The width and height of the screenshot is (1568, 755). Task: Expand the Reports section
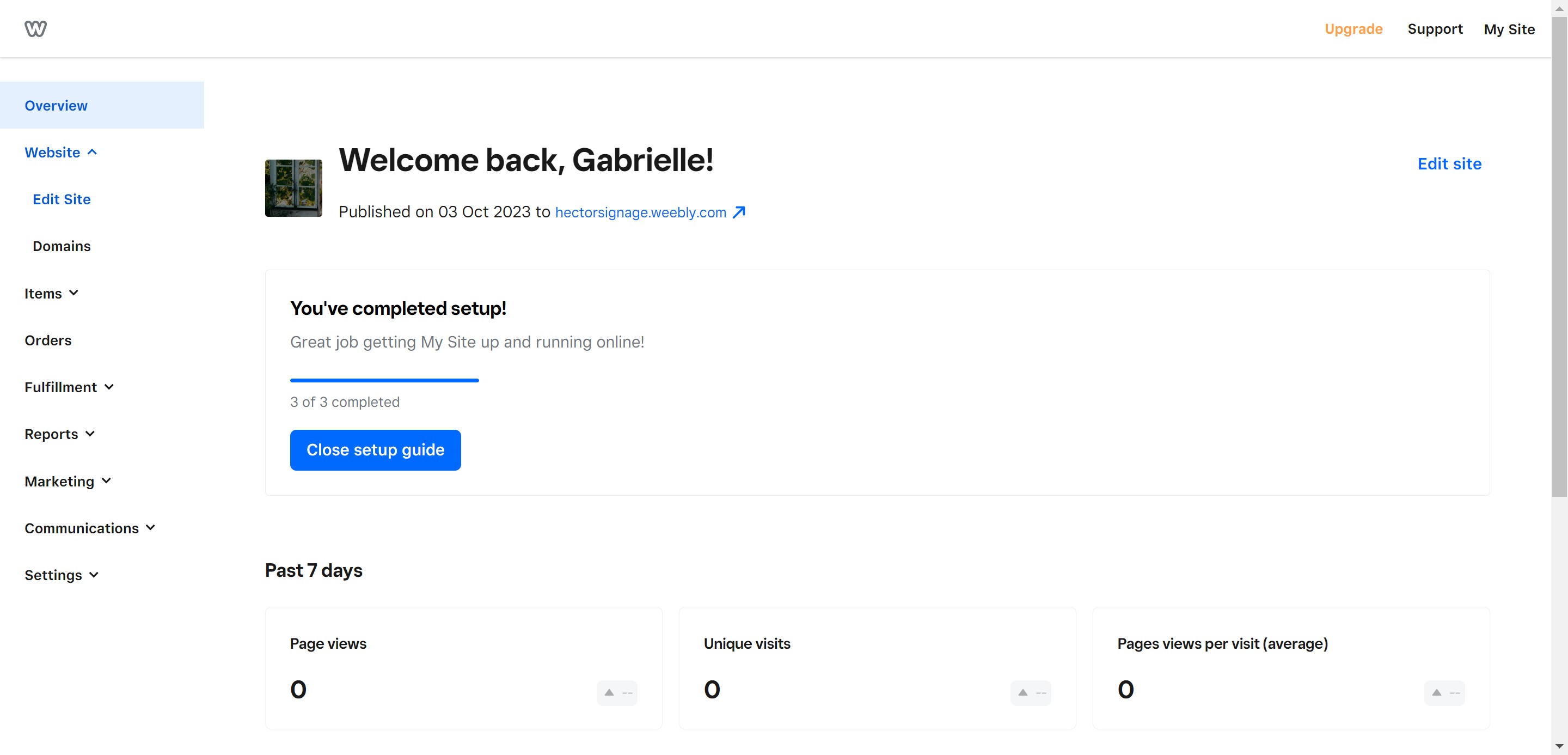click(x=59, y=434)
